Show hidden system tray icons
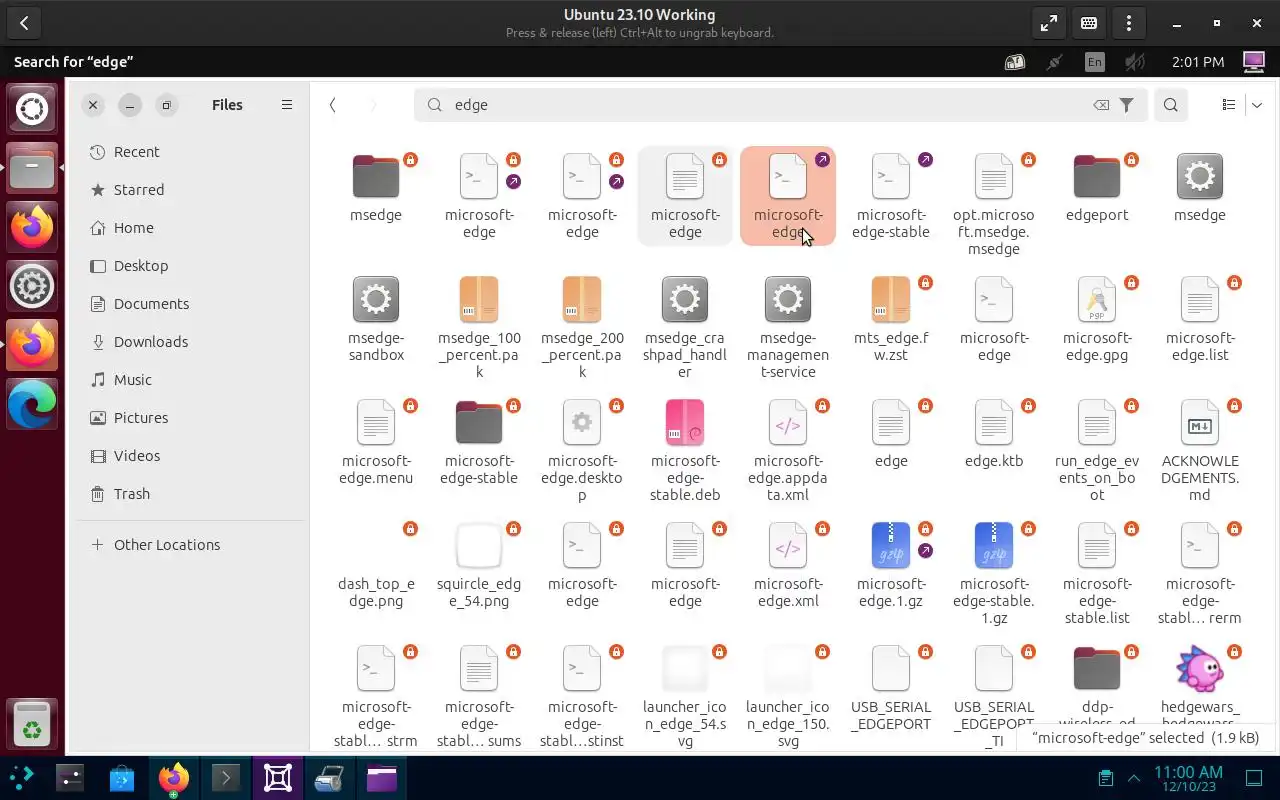Screen dimensions: 1280x800 [1134, 778]
